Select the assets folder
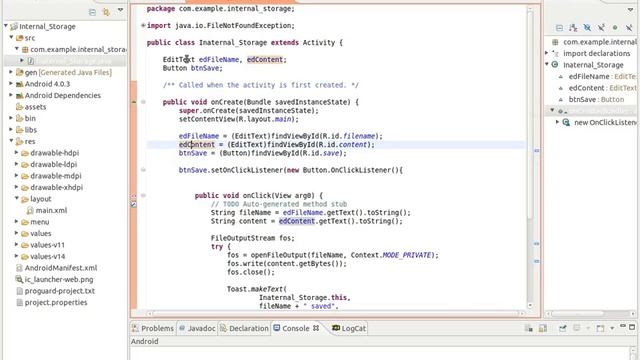640x360 pixels. [36, 107]
